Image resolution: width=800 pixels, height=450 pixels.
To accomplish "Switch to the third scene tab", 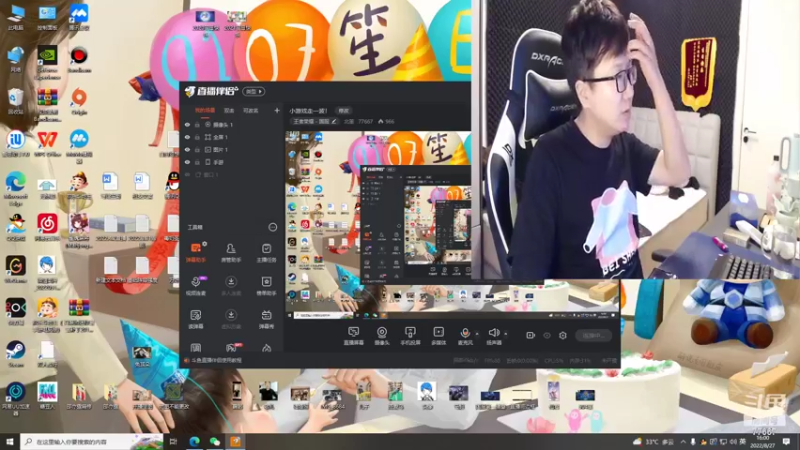I will pyautogui.click(x=251, y=111).
